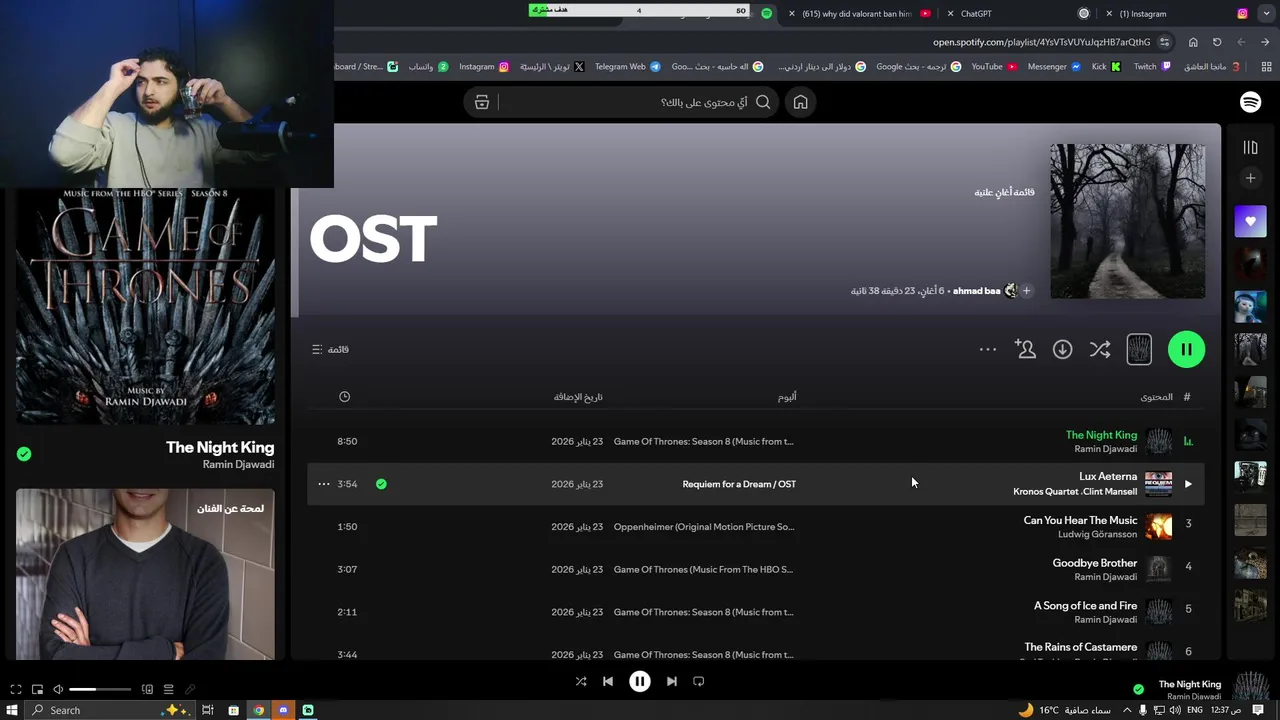1280x720 pixels.
Task: Go to previous track in player bar
Action: [608, 681]
